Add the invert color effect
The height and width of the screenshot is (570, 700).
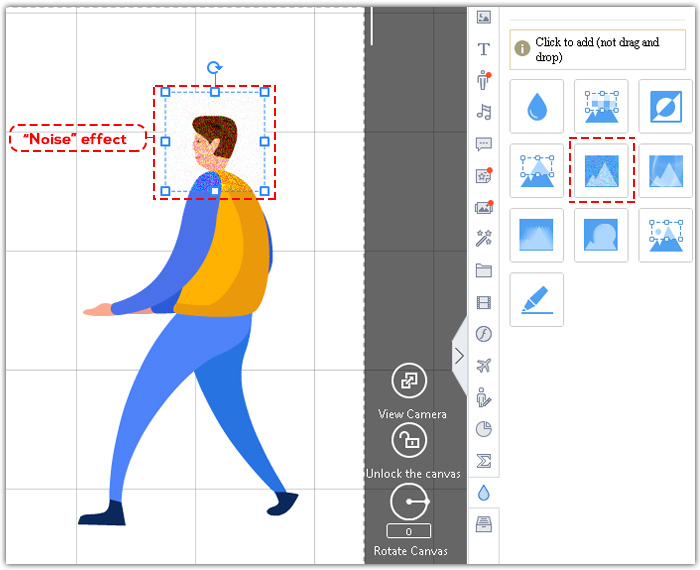(666, 106)
